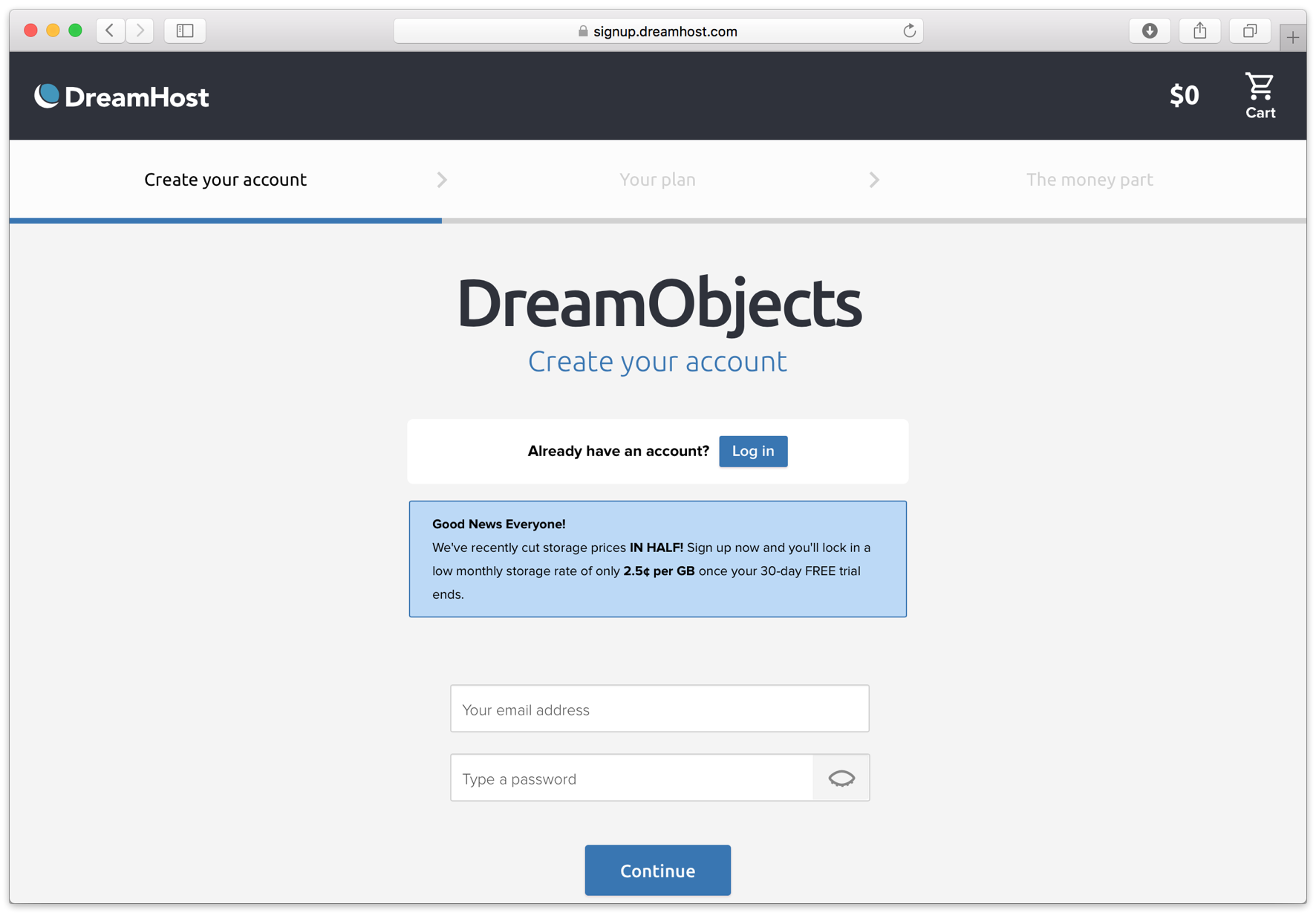Go forward with Safari's forward arrow
The width and height of the screenshot is (1316, 913).
pyautogui.click(x=140, y=30)
